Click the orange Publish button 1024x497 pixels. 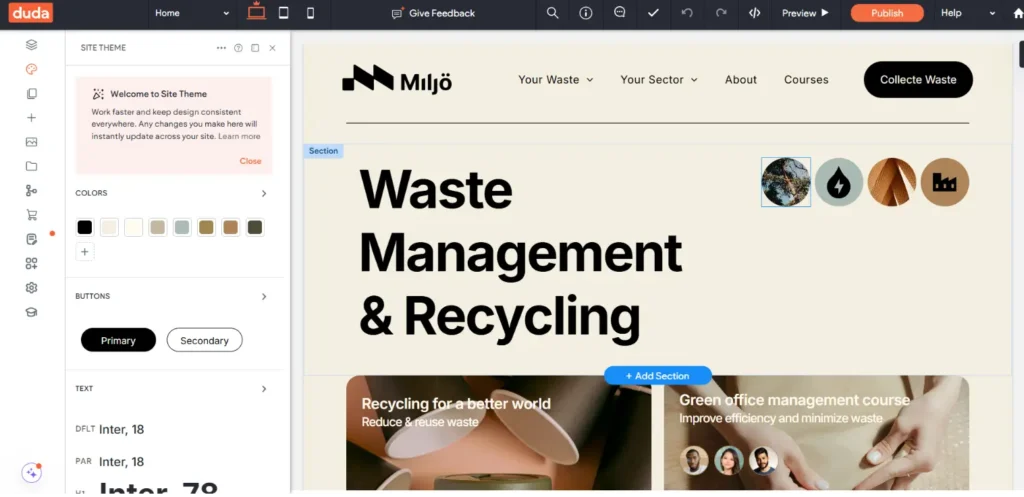point(886,13)
